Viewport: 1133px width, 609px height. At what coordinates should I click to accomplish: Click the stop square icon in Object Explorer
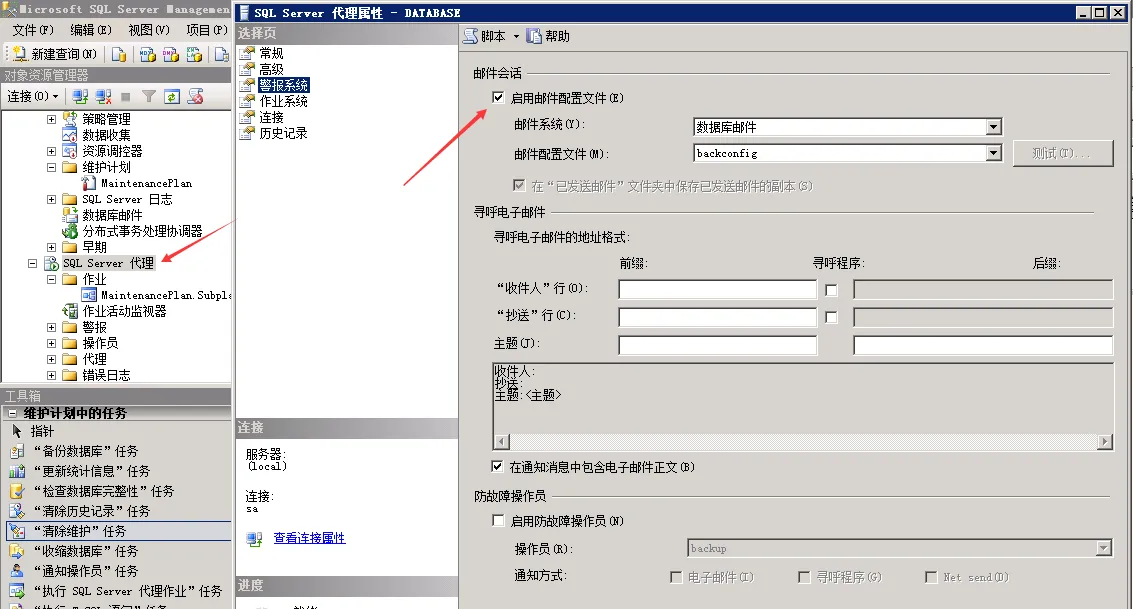tap(126, 96)
